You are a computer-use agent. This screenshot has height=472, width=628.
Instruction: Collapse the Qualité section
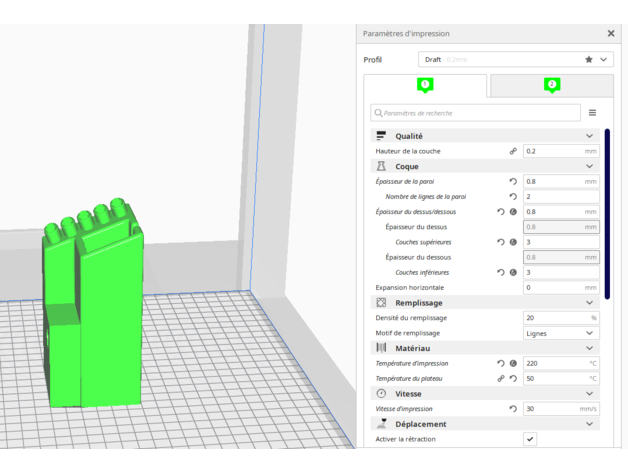(x=589, y=136)
